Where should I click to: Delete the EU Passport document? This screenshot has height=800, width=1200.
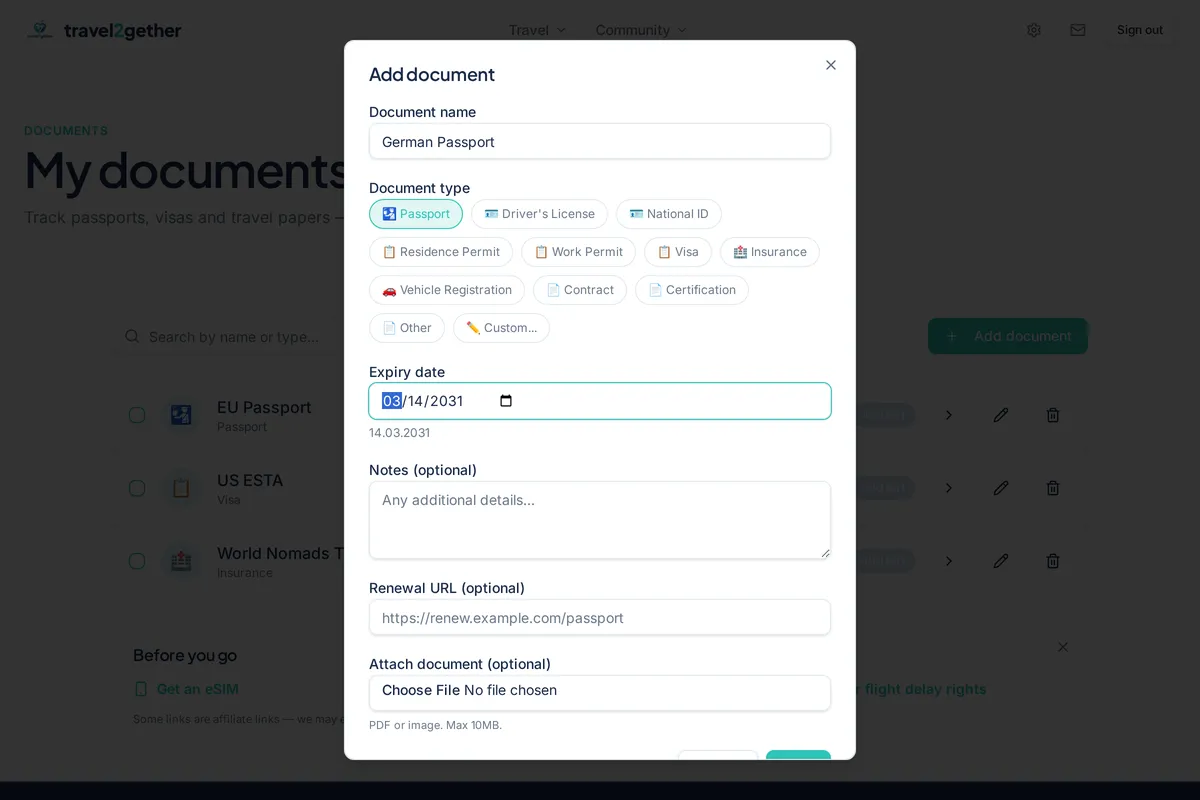tap(1053, 415)
